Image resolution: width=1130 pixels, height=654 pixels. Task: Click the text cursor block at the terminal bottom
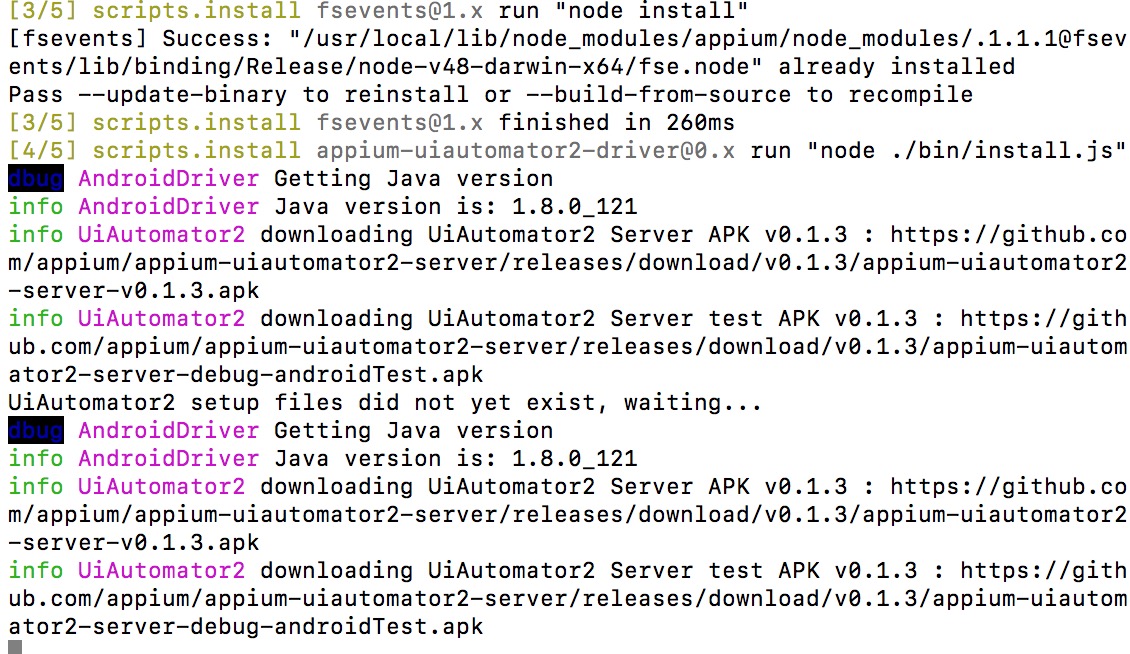15,647
